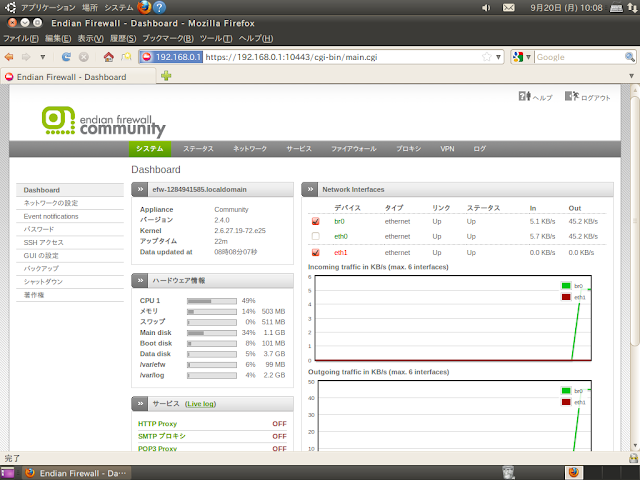
Task: Click the Firefox forward arrow button
Action: 26,57
